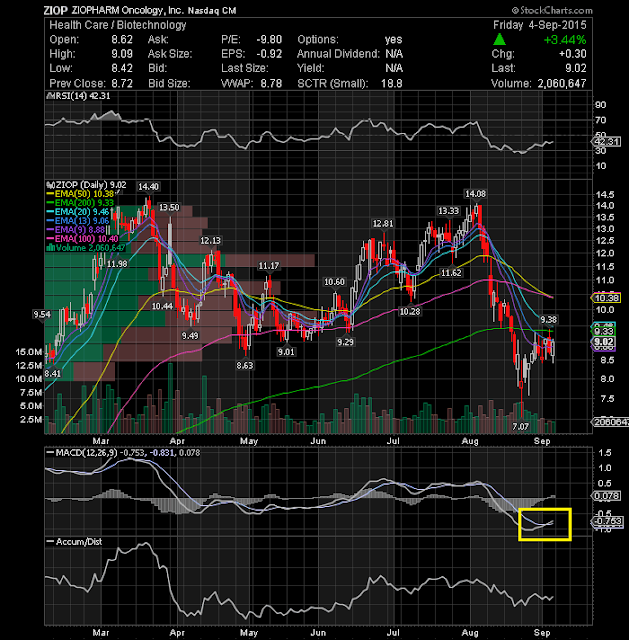Image resolution: width=629 pixels, height=640 pixels.
Task: Click the 11.17 price label
Action: pos(269,266)
